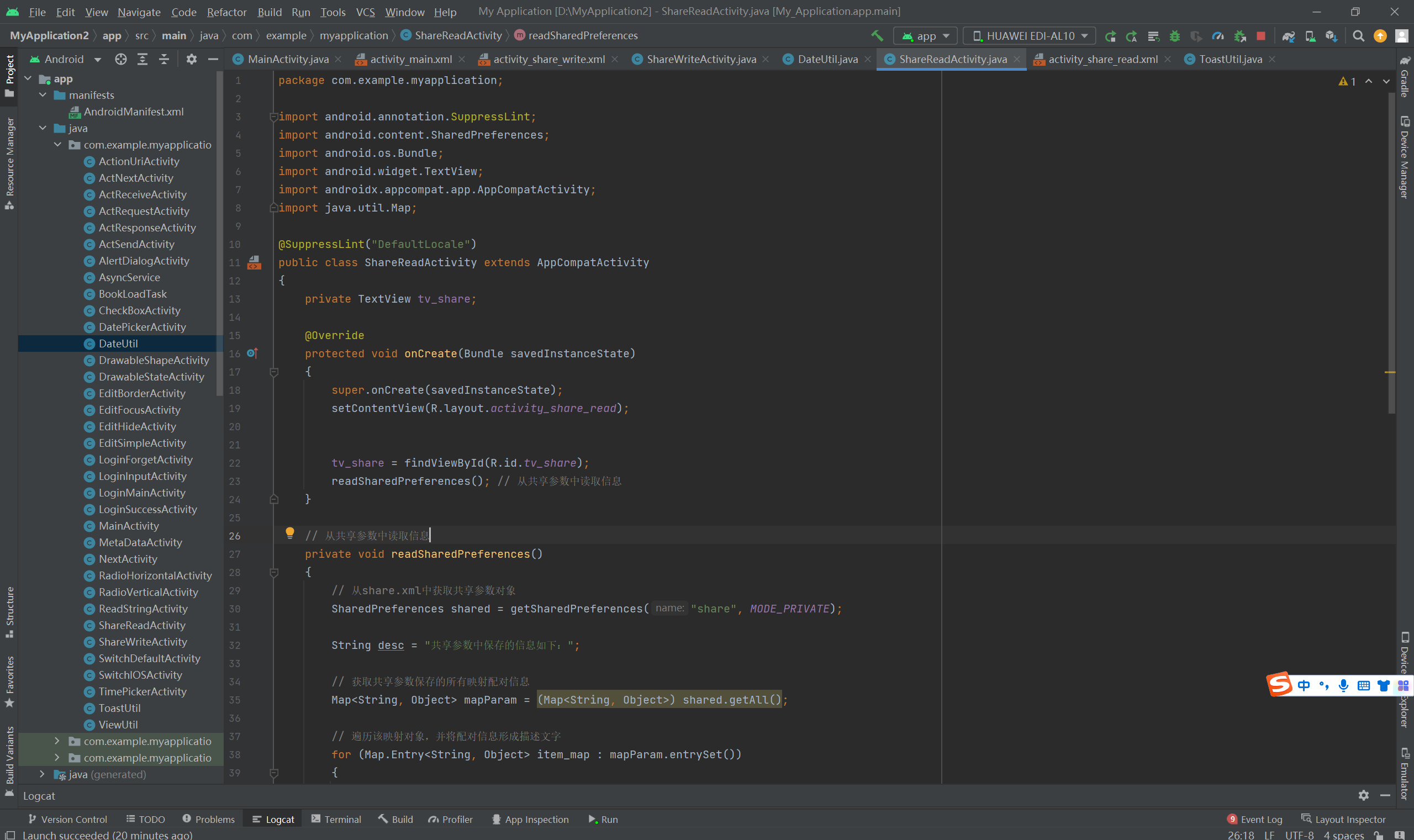Click Search Everywhere magnifier icon
1414x840 pixels.
1358,36
